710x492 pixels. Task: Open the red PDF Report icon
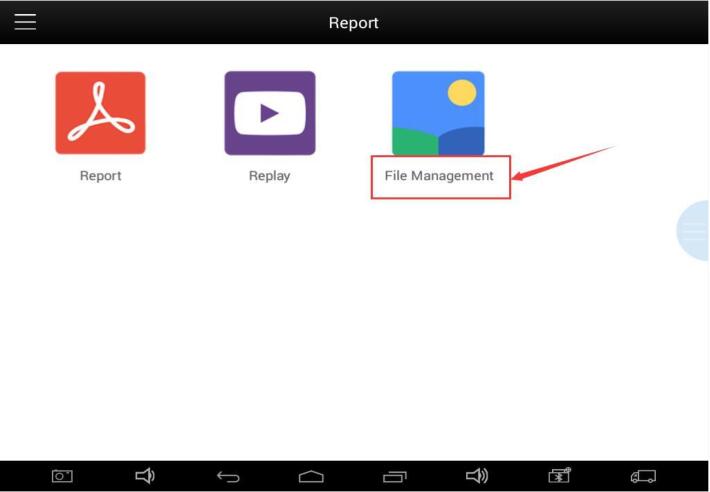coord(101,113)
